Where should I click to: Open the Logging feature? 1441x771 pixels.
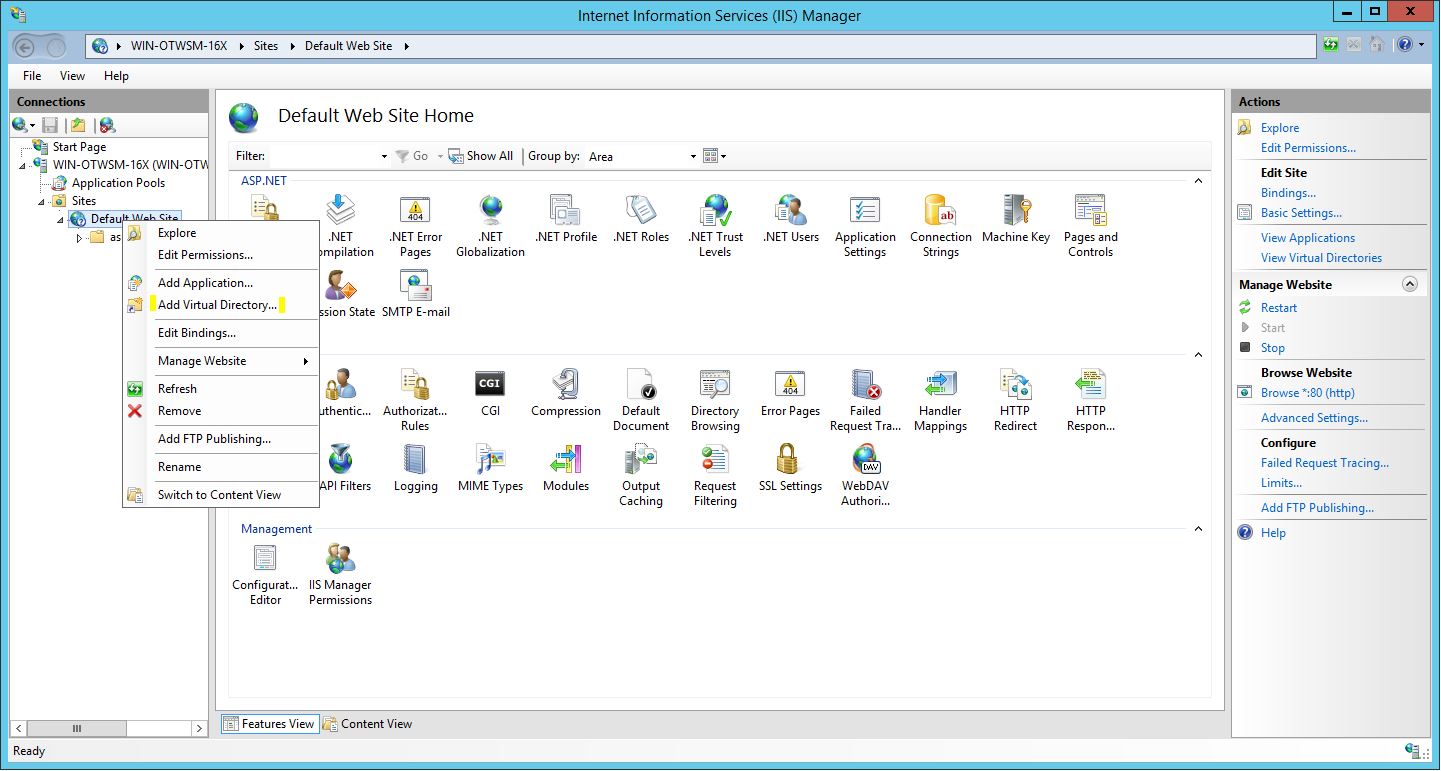click(415, 468)
